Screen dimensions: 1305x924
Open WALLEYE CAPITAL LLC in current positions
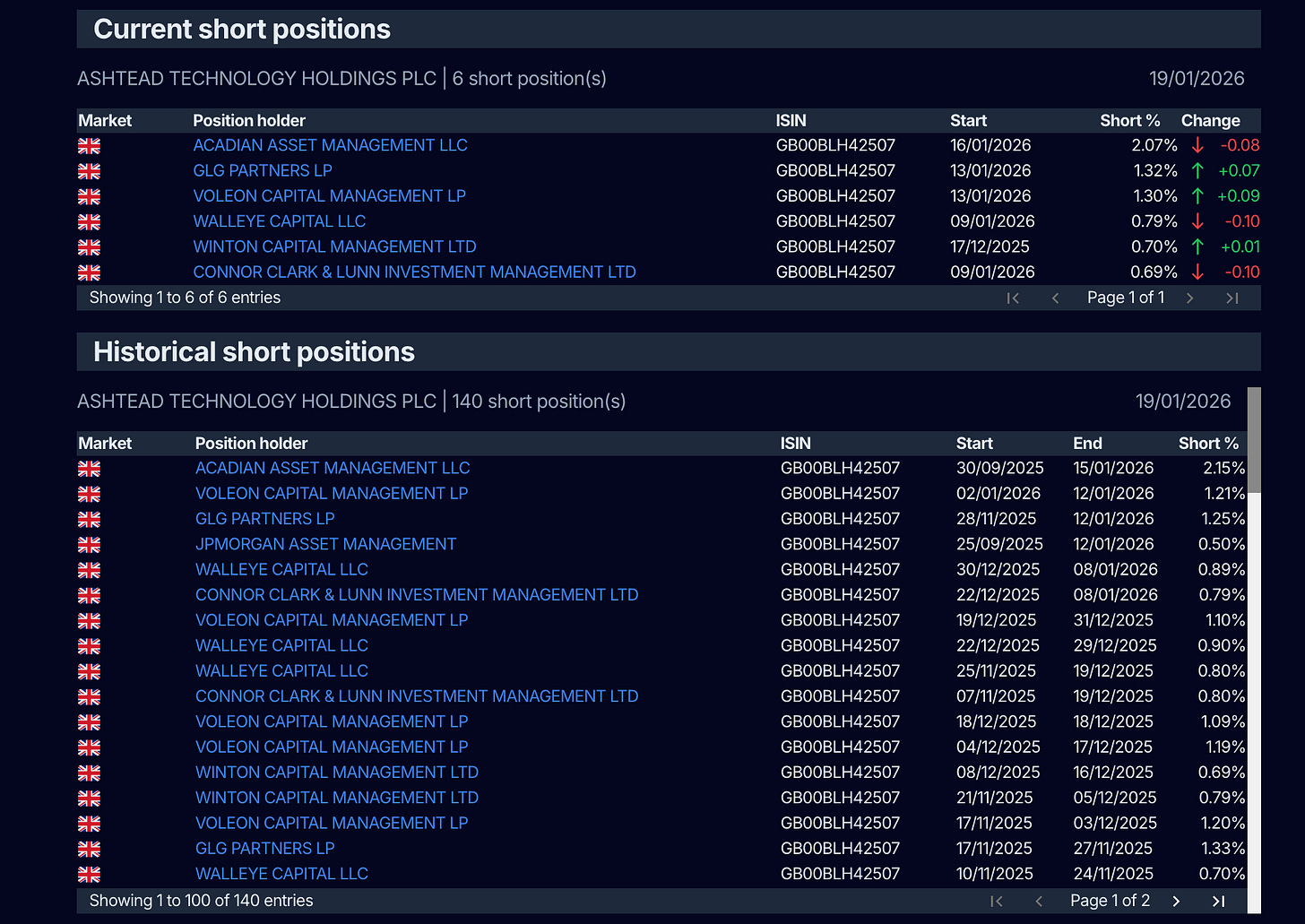279,221
